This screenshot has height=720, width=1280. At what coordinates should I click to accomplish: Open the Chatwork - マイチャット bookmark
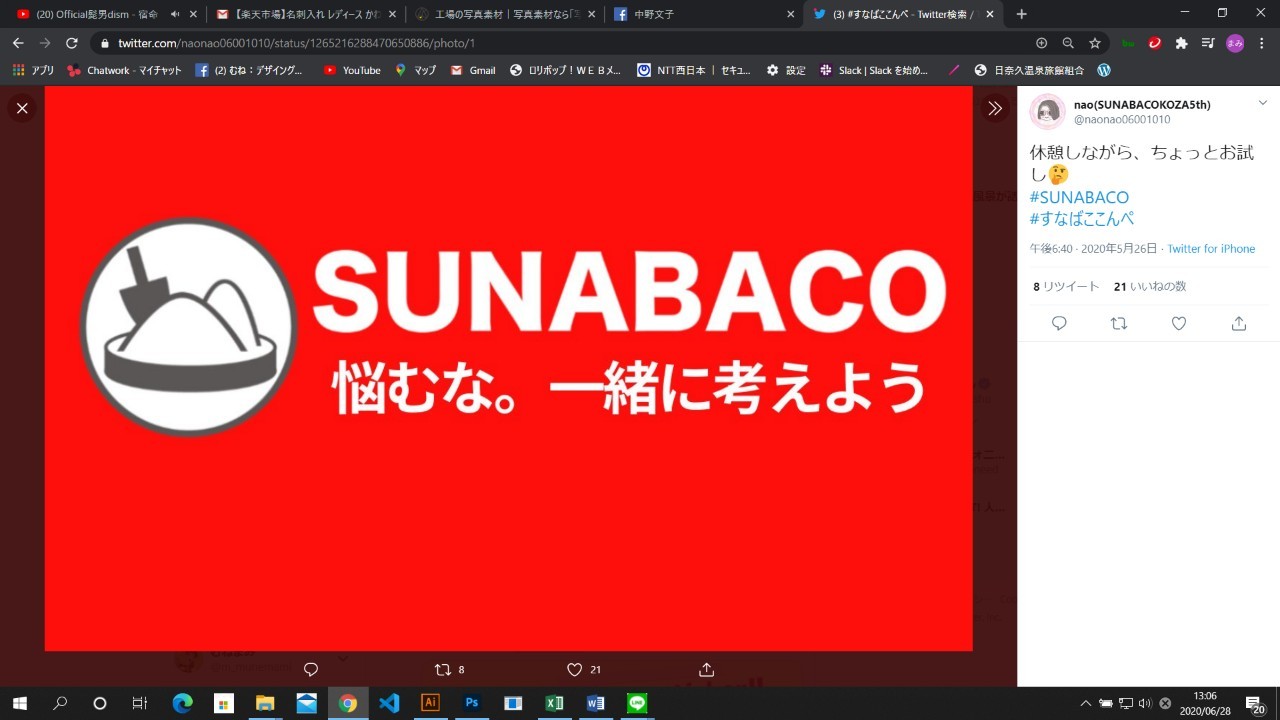124,70
